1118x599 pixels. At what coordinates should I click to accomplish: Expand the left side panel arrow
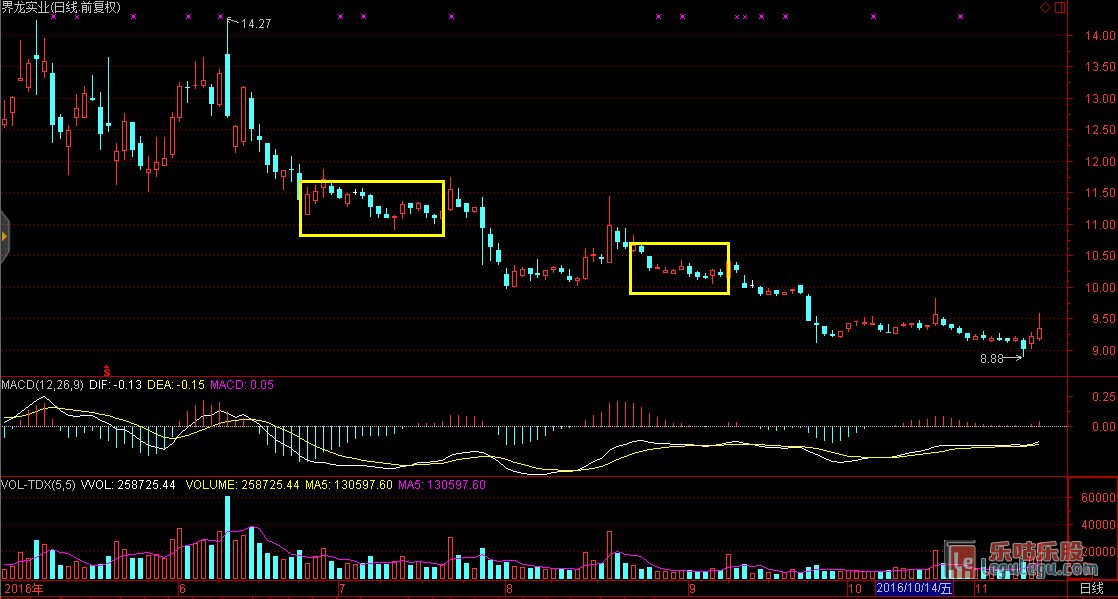pos(4,237)
